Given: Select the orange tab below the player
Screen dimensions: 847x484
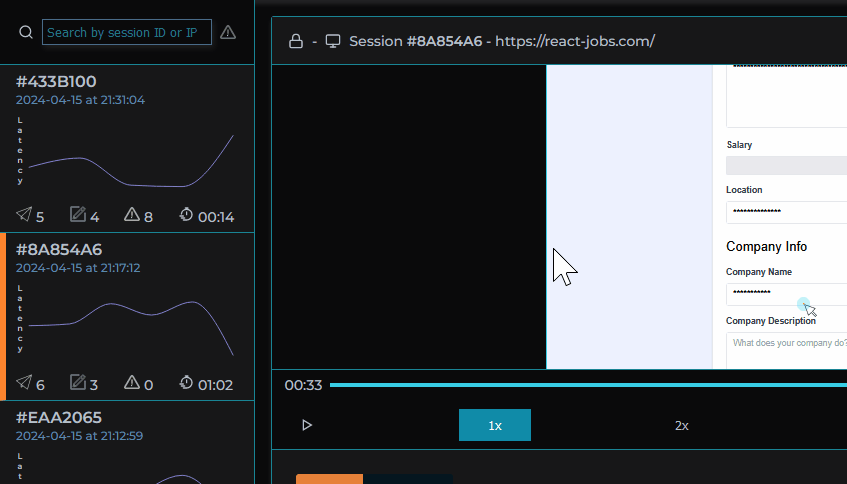Looking at the screenshot, I should click(329, 479).
